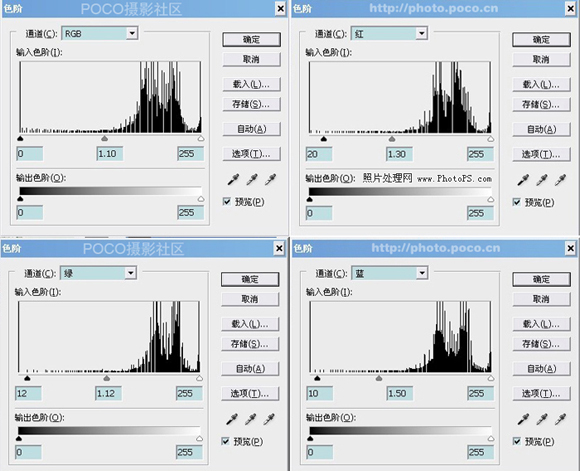Open the 红 channel dropdown
Screen dimensions: 580x471
(422, 34)
